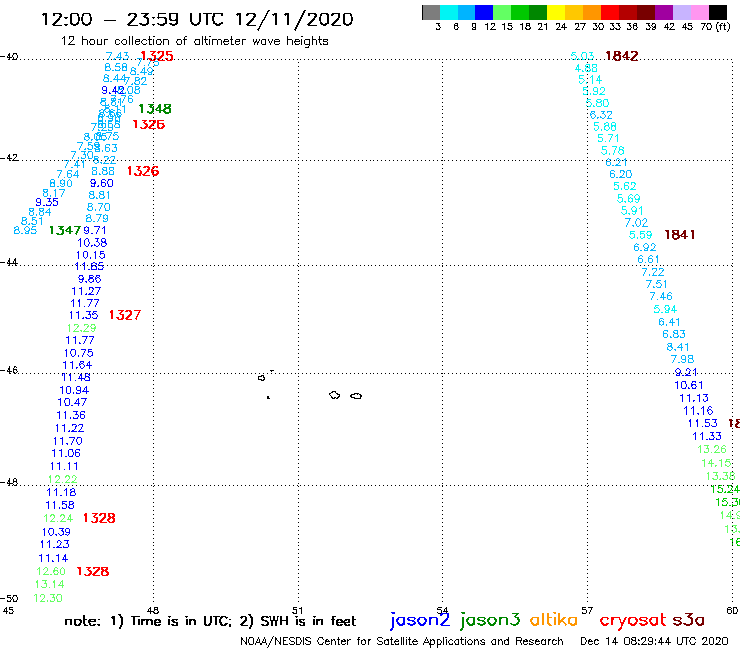Click wave height value 5.03
This screenshot has height=650, width=740.
click(582, 56)
